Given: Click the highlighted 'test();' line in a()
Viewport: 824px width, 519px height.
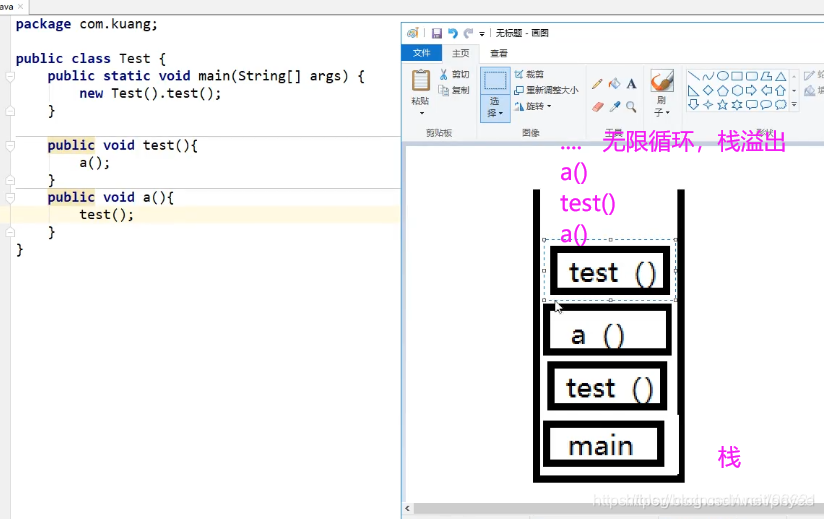Looking at the screenshot, I should pos(107,215).
